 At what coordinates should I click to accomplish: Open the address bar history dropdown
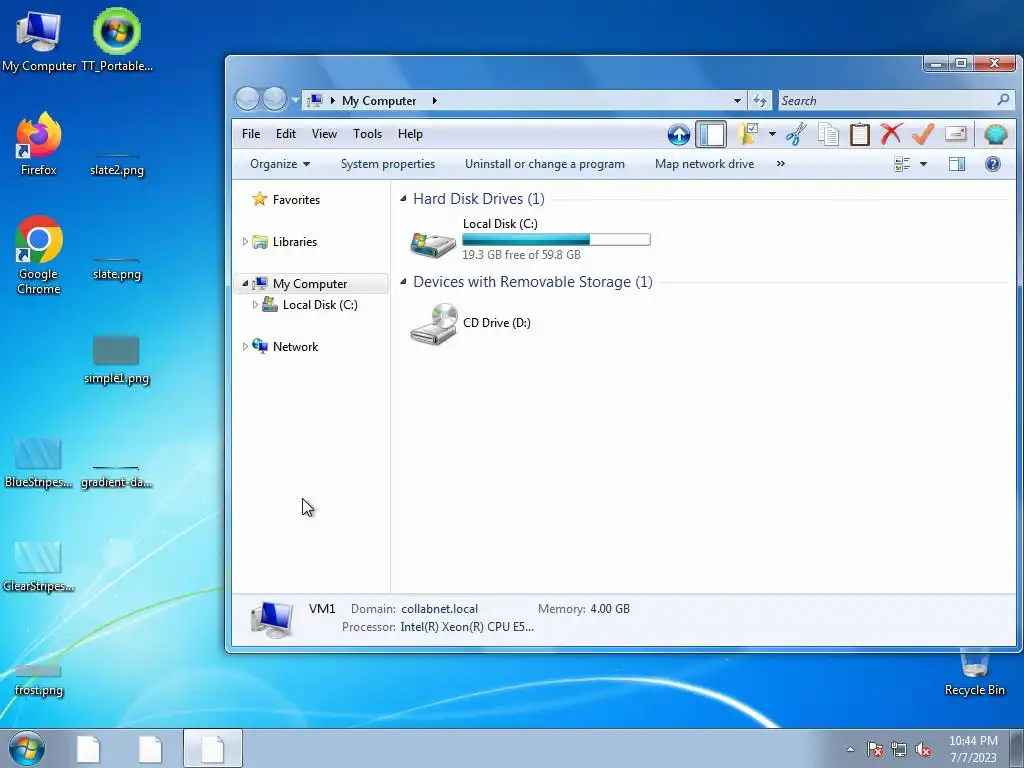point(737,101)
